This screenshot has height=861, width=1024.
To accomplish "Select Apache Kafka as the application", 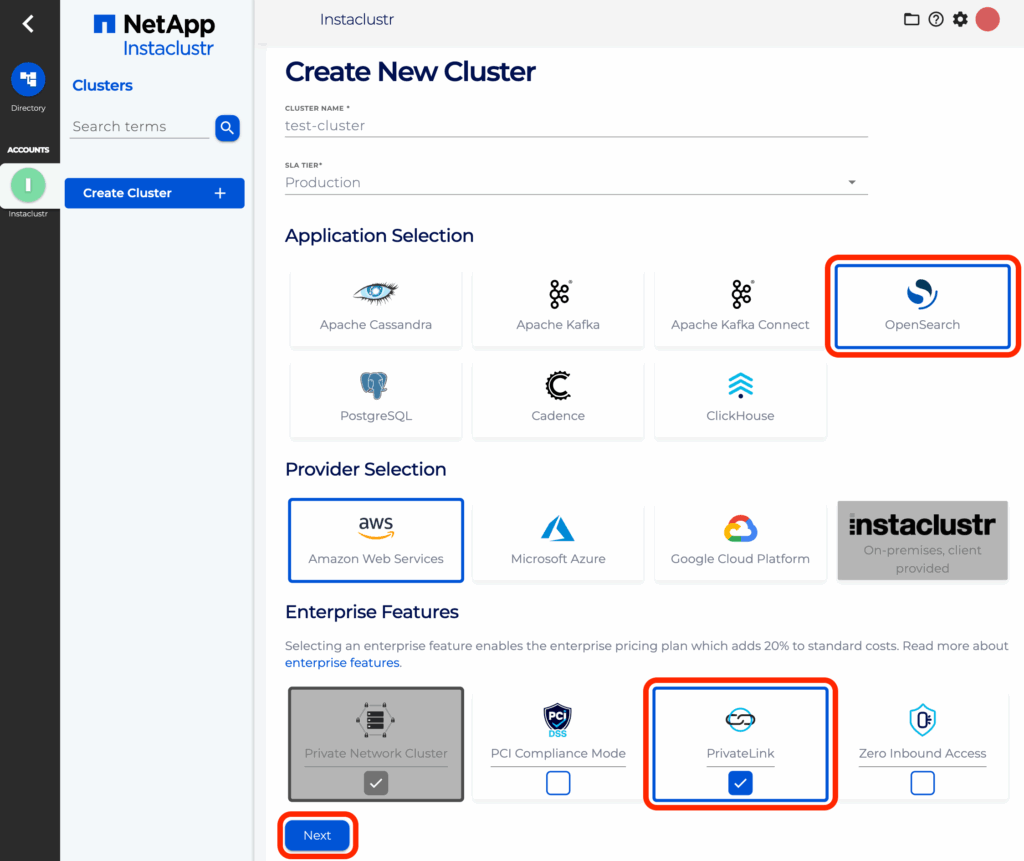I will [x=557, y=306].
